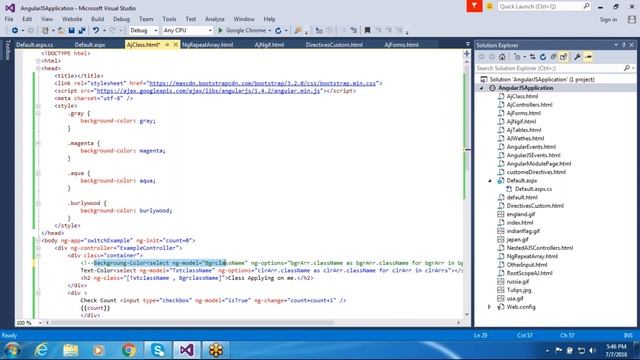Click the Undo arrow icon
Screen dimensions: 640x360
coord(96,31)
